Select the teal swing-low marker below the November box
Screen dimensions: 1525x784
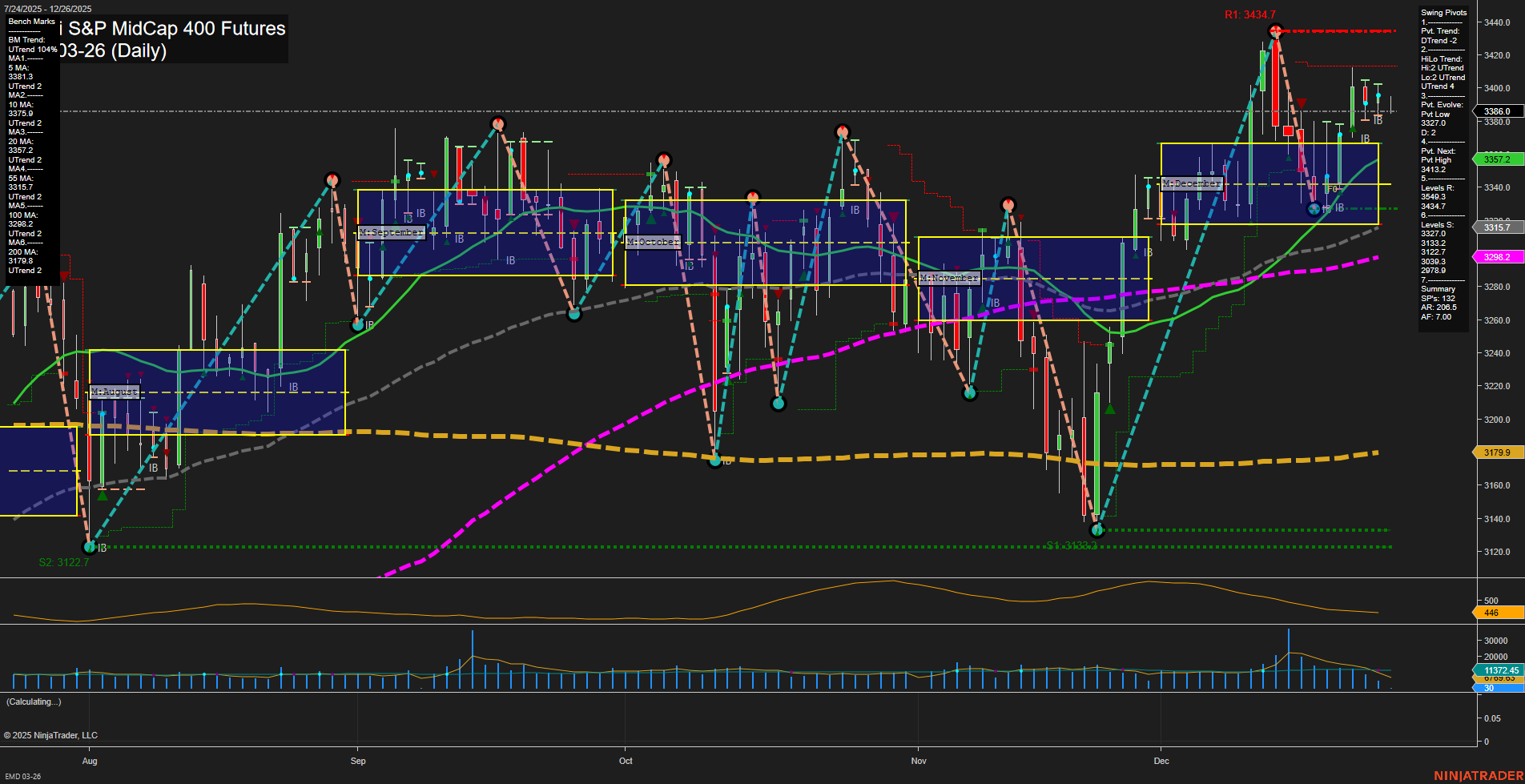tap(970, 392)
